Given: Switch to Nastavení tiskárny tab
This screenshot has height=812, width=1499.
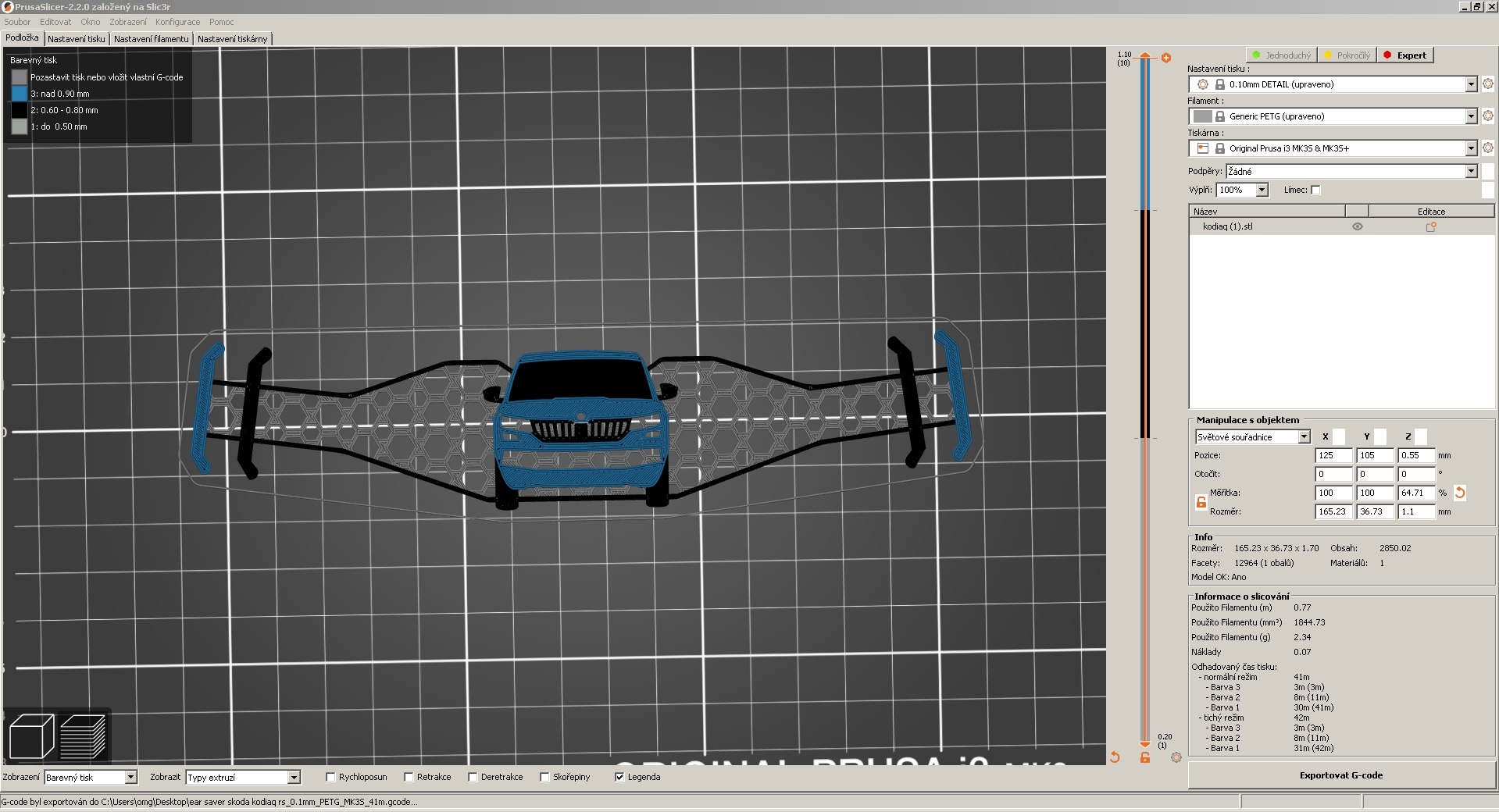Looking at the screenshot, I should click(233, 39).
